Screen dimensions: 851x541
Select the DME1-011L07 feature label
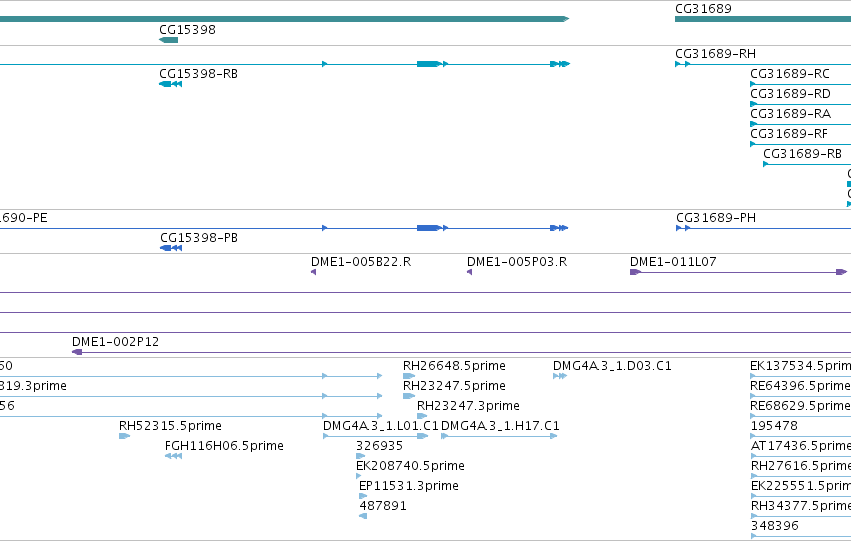point(674,262)
